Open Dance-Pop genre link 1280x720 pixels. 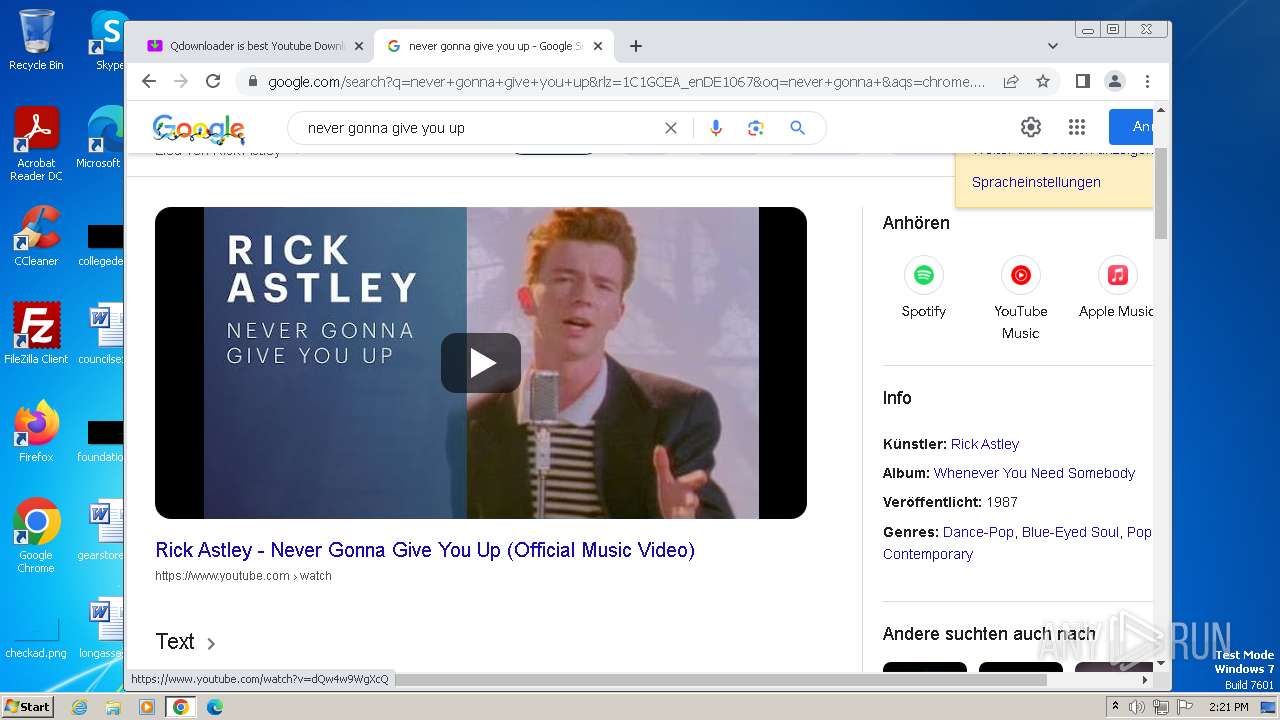click(x=978, y=532)
